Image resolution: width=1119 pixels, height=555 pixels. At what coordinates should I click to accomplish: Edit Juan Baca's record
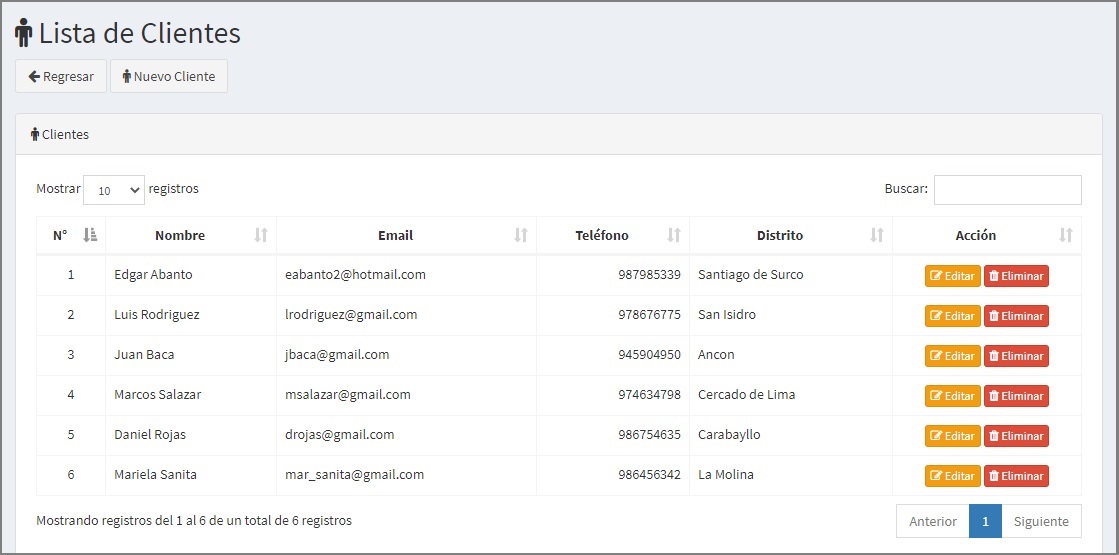click(953, 356)
